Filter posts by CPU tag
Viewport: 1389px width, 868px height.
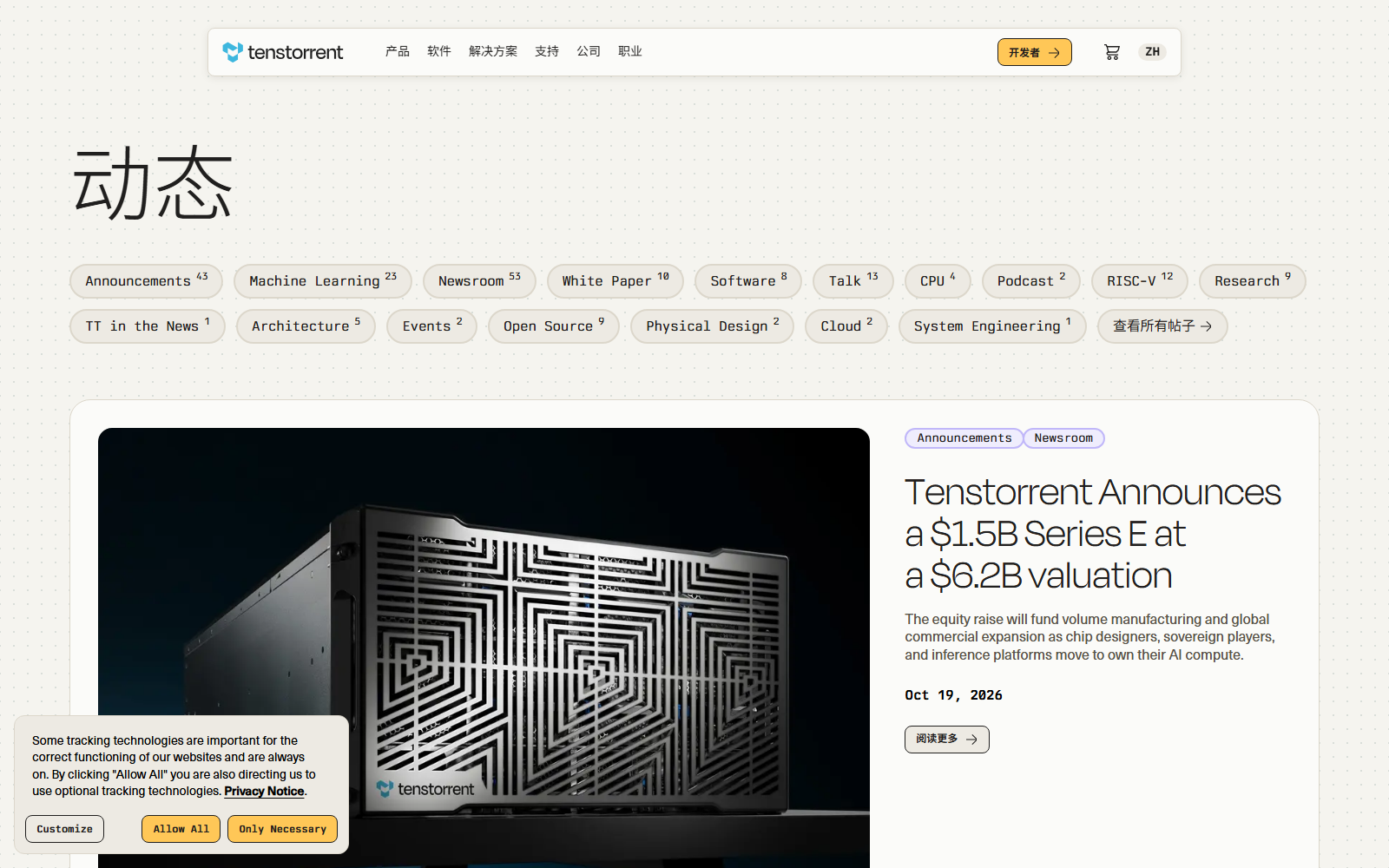pyautogui.click(x=938, y=281)
